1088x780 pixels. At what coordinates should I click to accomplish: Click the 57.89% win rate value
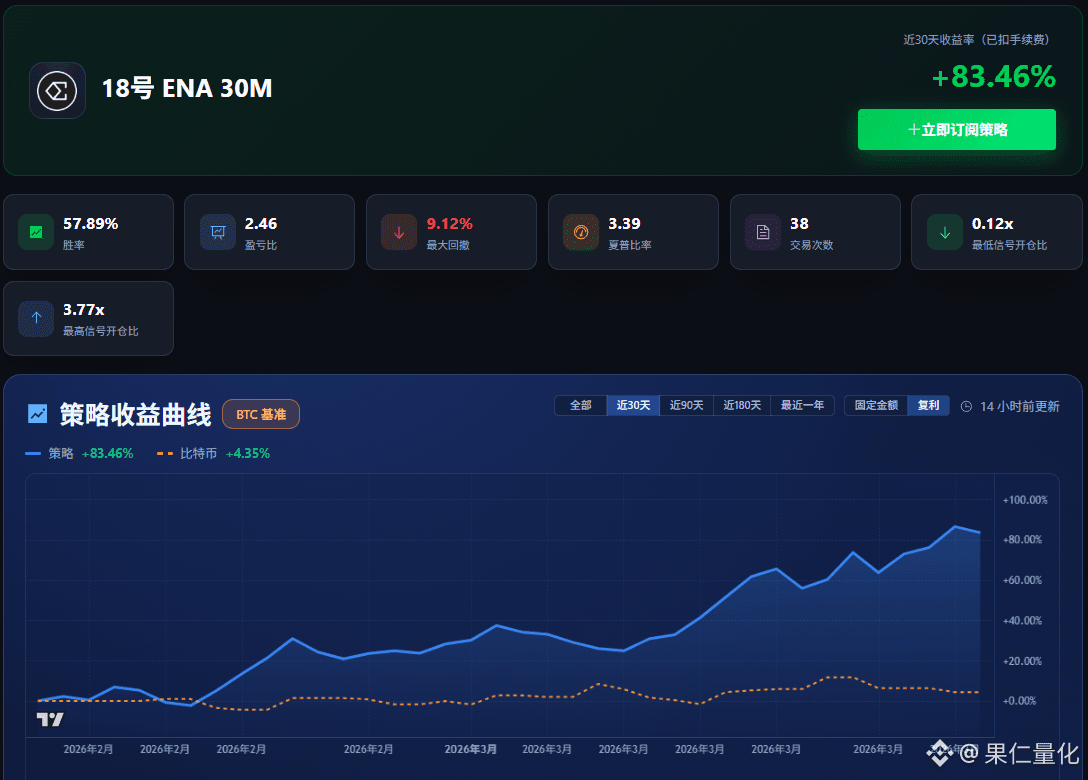pyautogui.click(x=91, y=223)
